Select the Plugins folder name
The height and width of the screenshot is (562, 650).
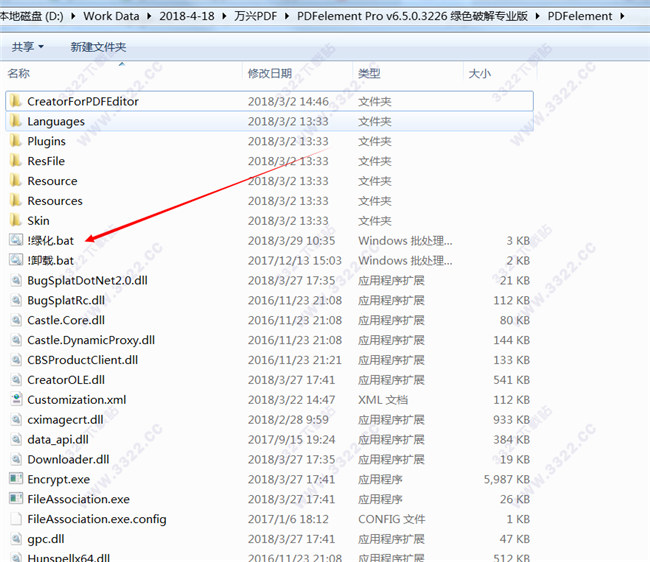46,141
